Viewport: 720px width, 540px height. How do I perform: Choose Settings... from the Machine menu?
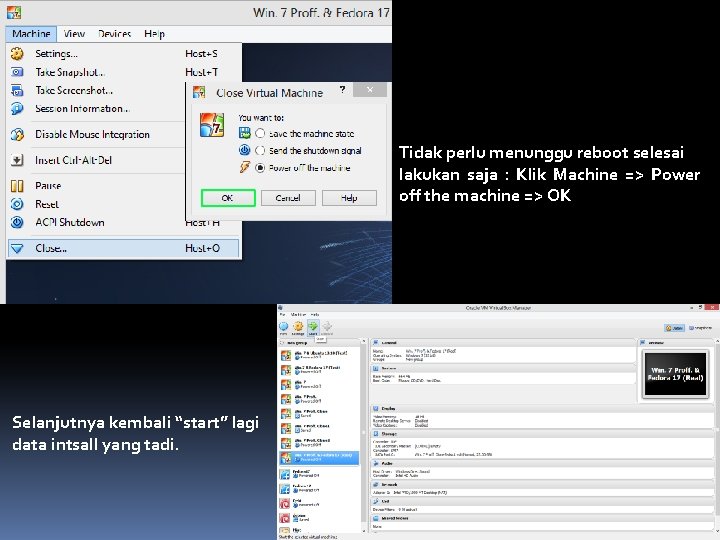pos(124,54)
